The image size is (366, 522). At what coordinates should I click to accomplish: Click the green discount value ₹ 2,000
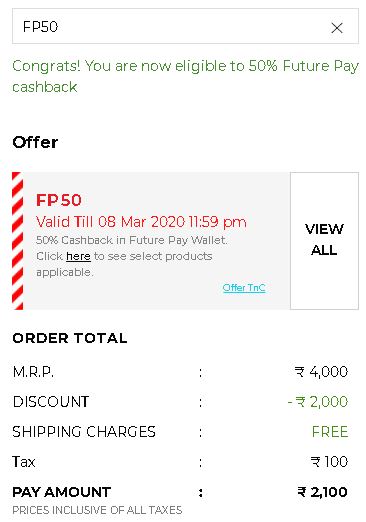click(318, 402)
